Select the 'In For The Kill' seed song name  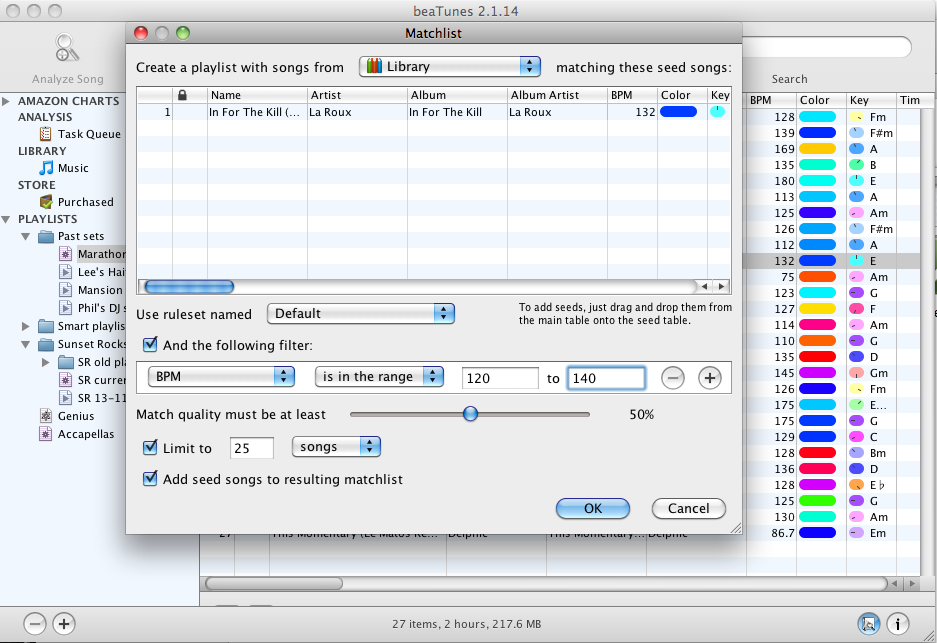(255, 112)
